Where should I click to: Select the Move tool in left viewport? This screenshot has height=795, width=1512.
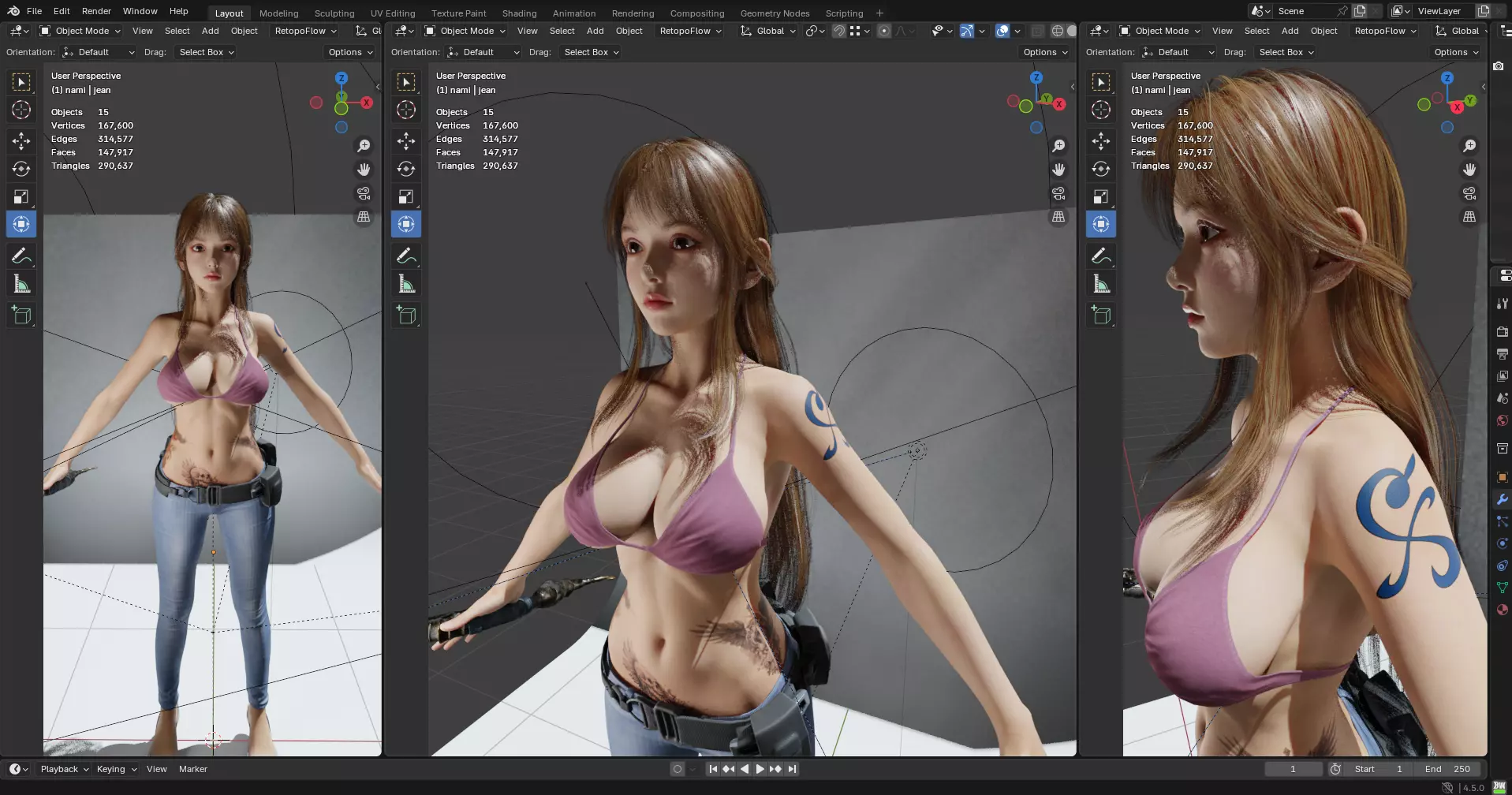pyautogui.click(x=21, y=142)
